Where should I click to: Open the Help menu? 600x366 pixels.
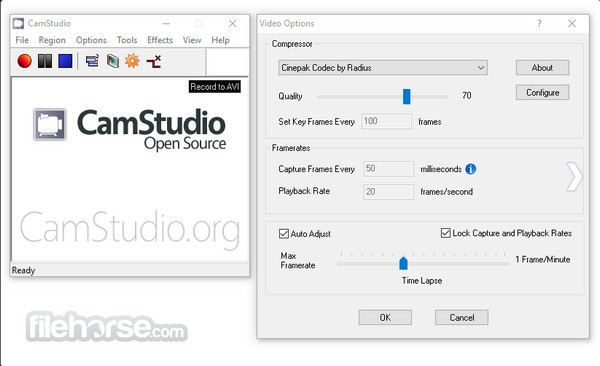click(220, 40)
